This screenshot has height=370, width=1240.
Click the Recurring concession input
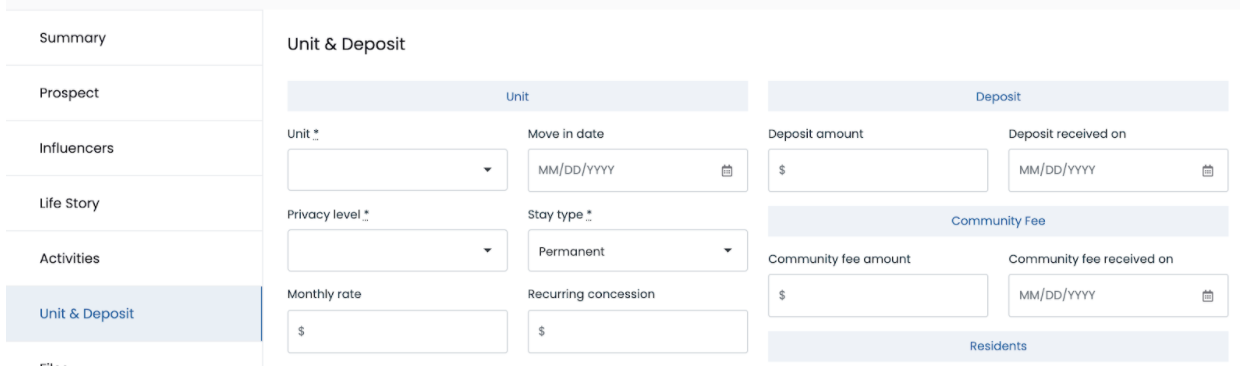pos(637,332)
